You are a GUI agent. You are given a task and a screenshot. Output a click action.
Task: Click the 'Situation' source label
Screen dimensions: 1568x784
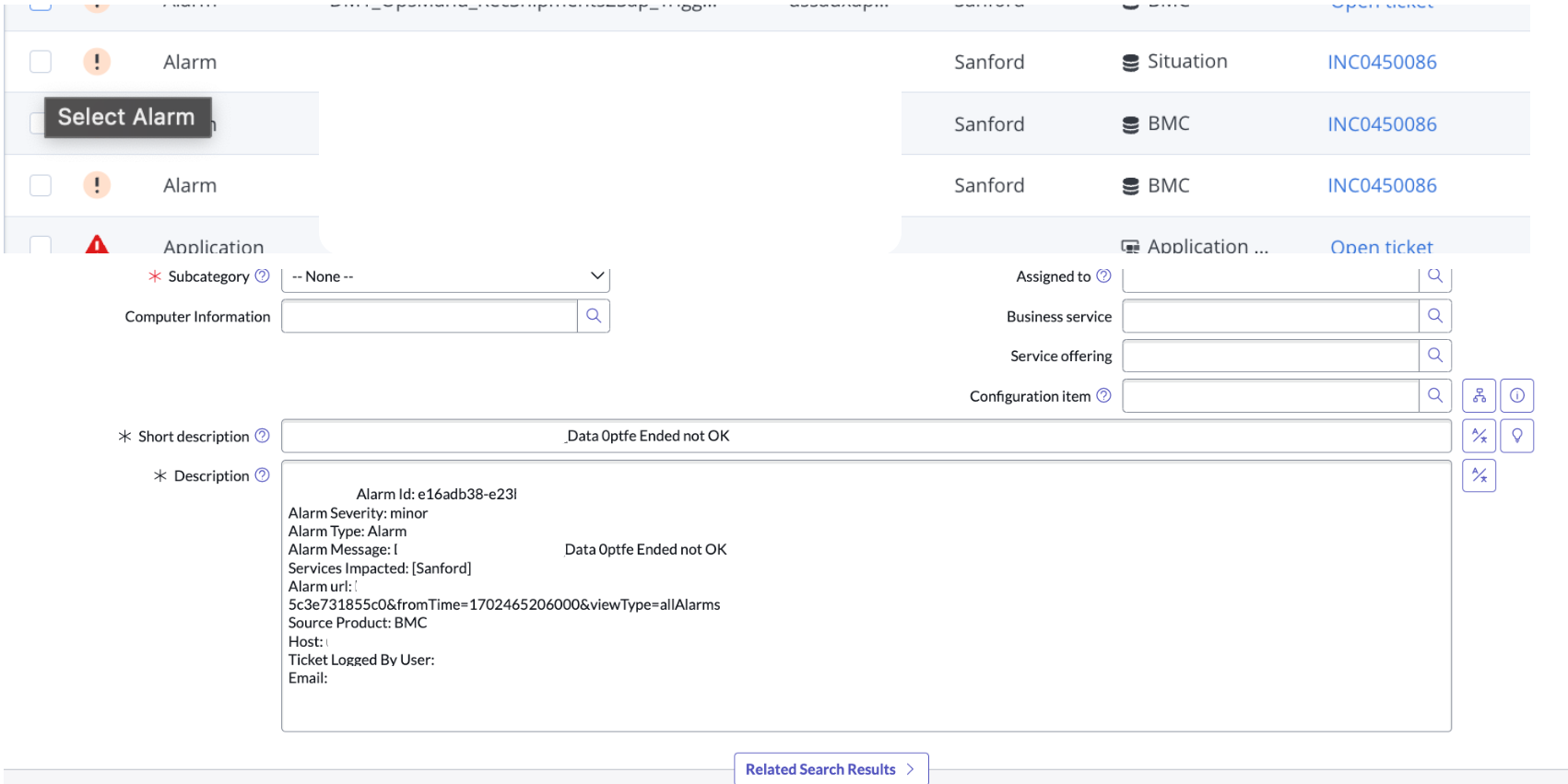point(1187,61)
